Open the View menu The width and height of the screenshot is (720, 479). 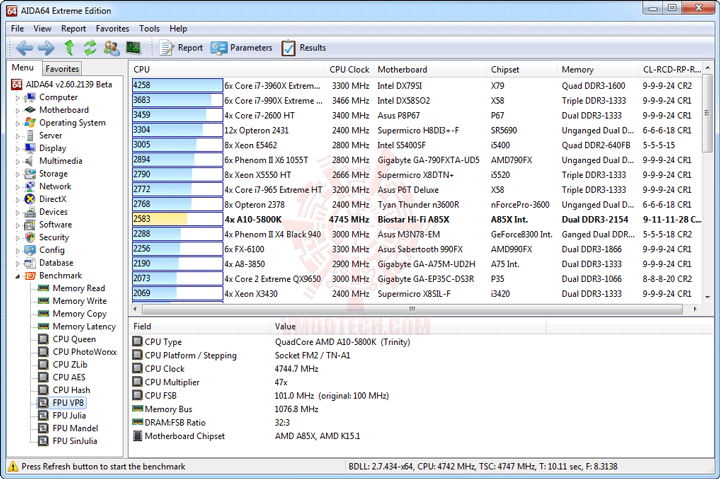coord(42,28)
